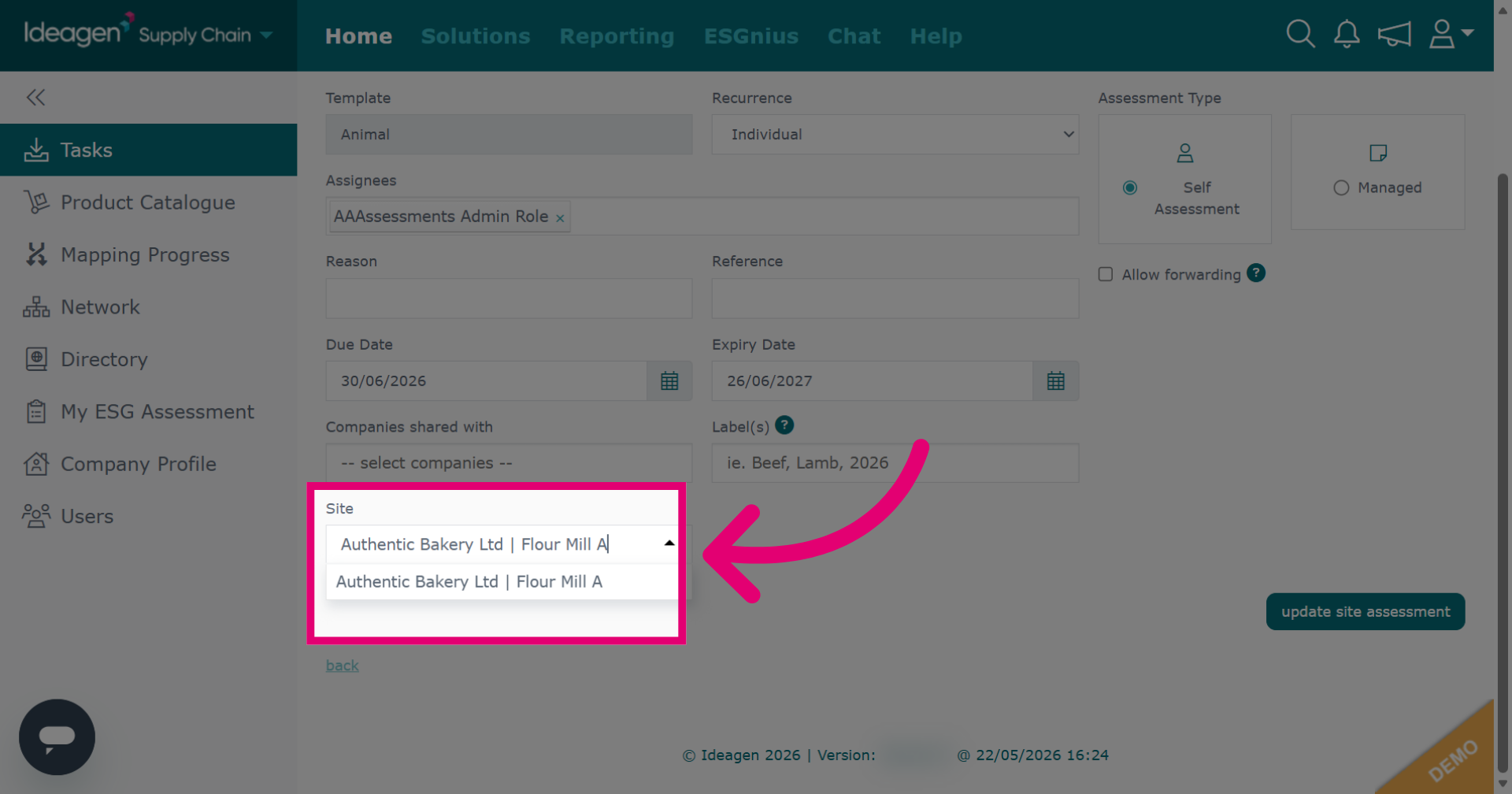Open the Solutions menu
1512x794 pixels.
click(476, 36)
